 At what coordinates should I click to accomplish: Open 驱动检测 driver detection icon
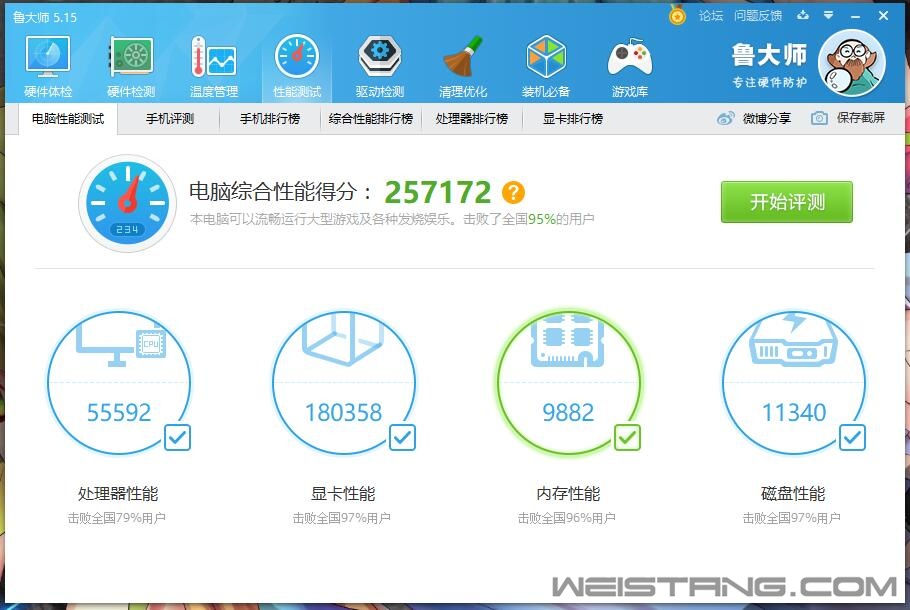[x=380, y=66]
